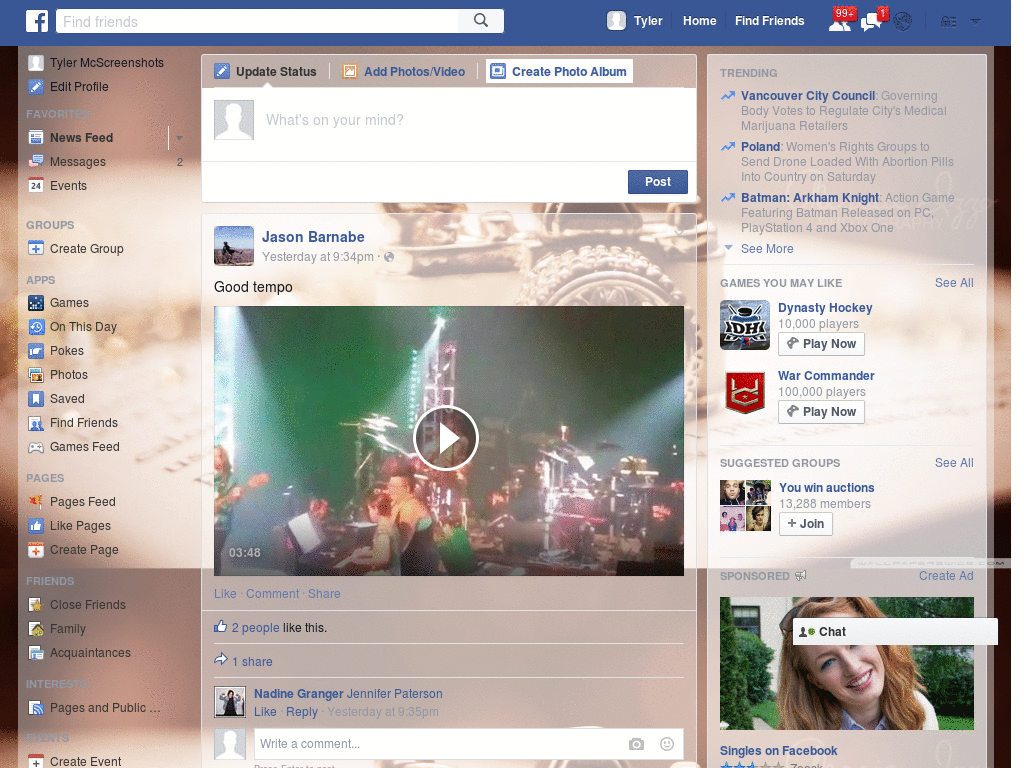This screenshot has height=768, width=1024.
Task: Play the Good tempo video
Action: coord(446,438)
